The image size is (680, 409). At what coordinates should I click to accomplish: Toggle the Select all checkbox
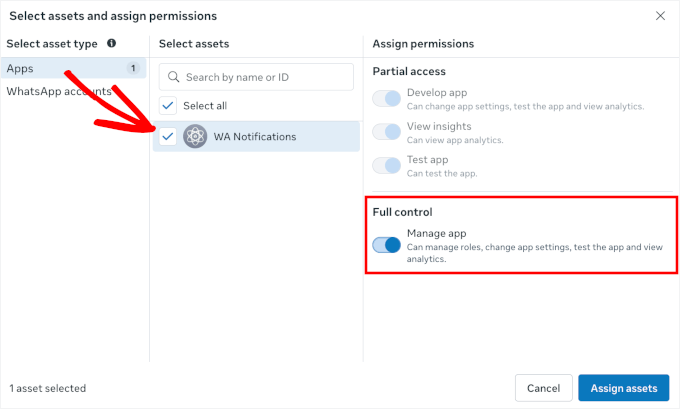point(168,105)
